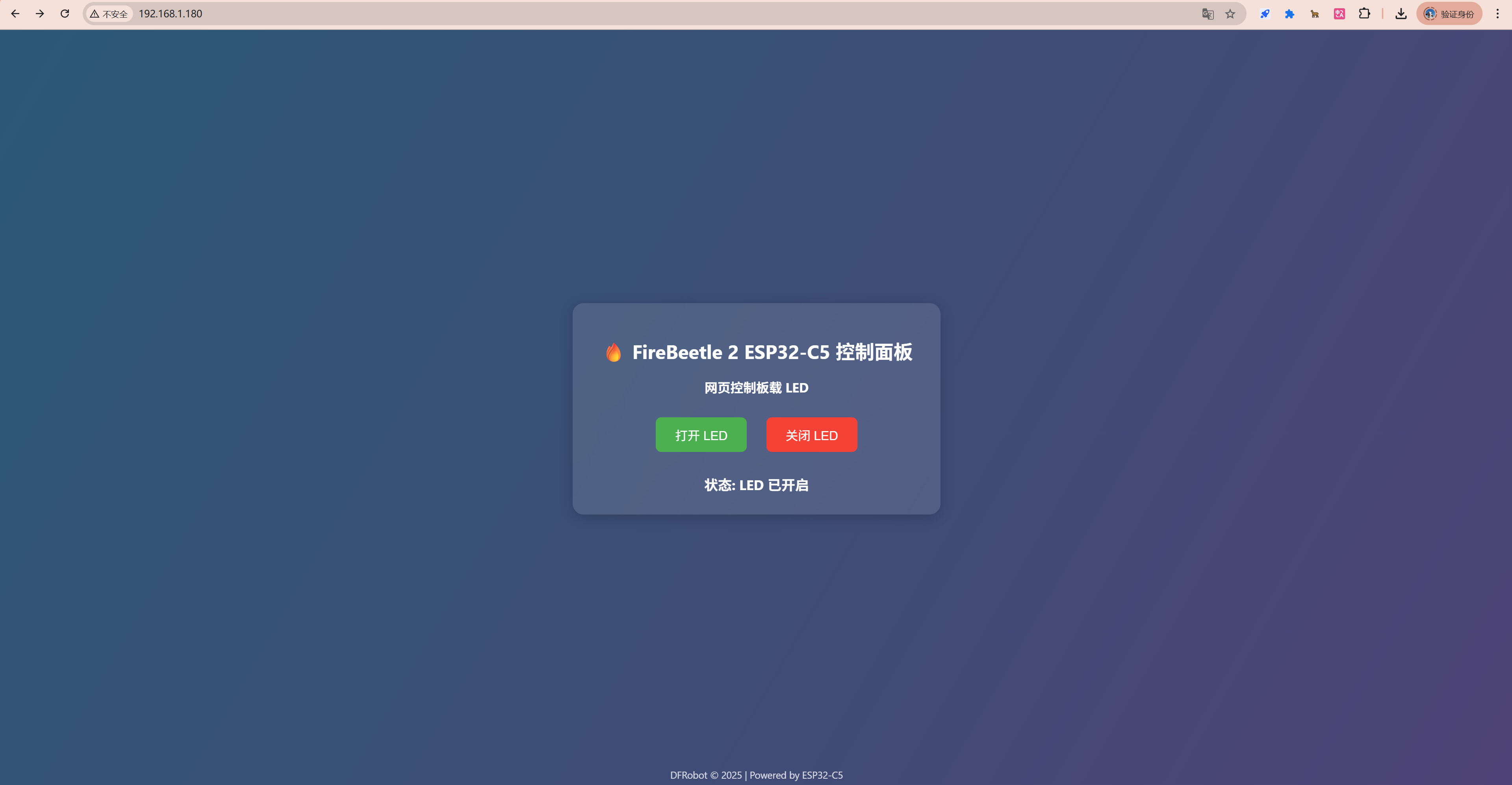Open the downloads tray
The height and width of the screenshot is (785, 1512).
click(1401, 13)
